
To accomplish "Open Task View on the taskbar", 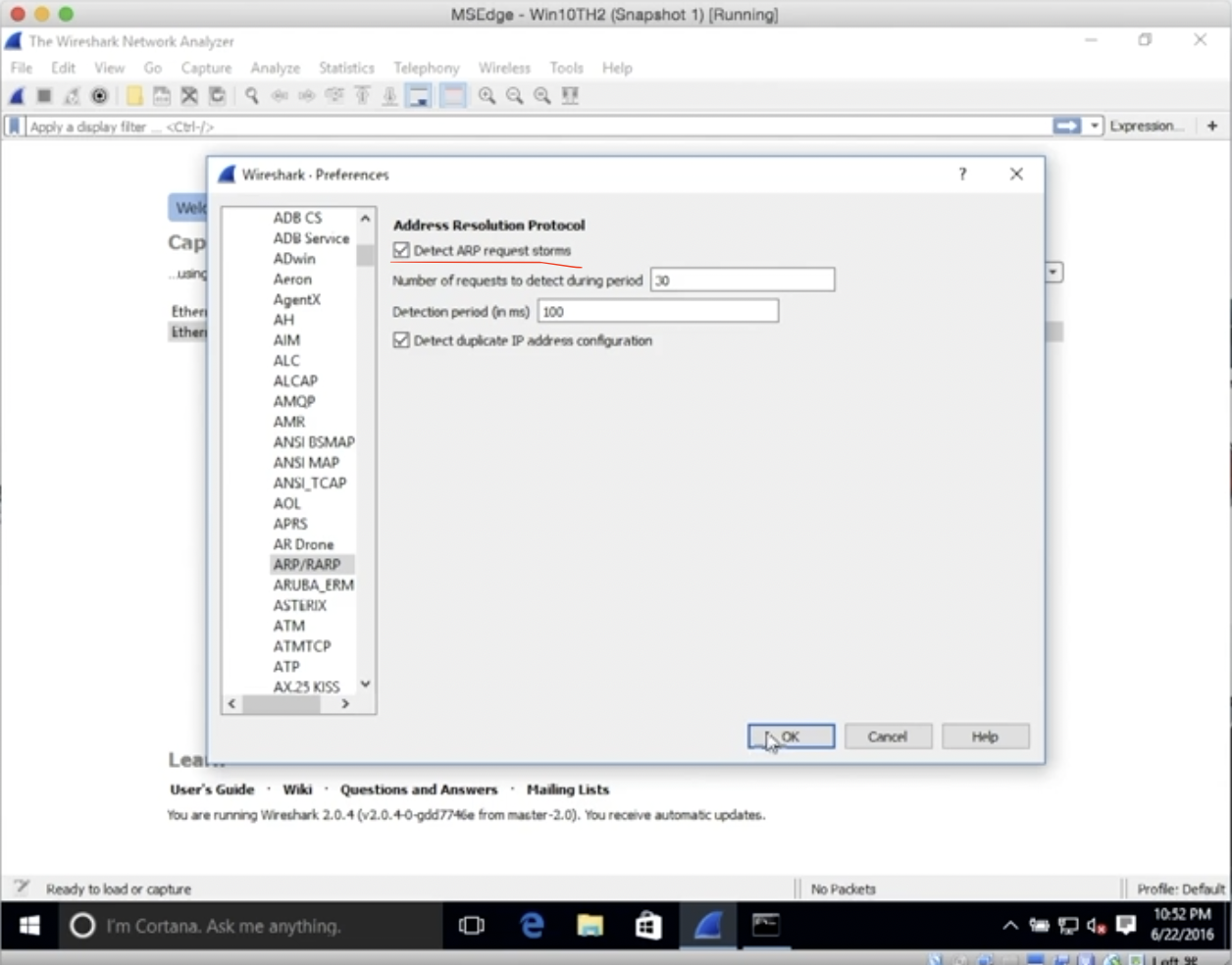I will [x=472, y=925].
